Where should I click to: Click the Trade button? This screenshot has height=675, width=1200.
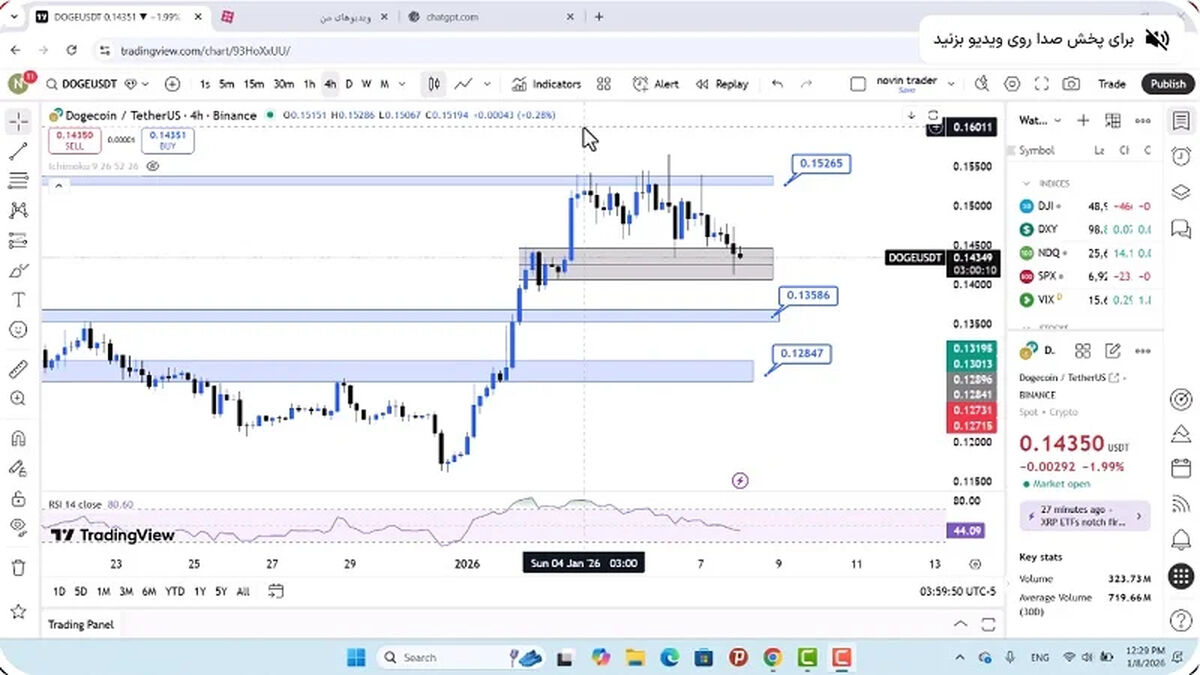coord(1111,84)
